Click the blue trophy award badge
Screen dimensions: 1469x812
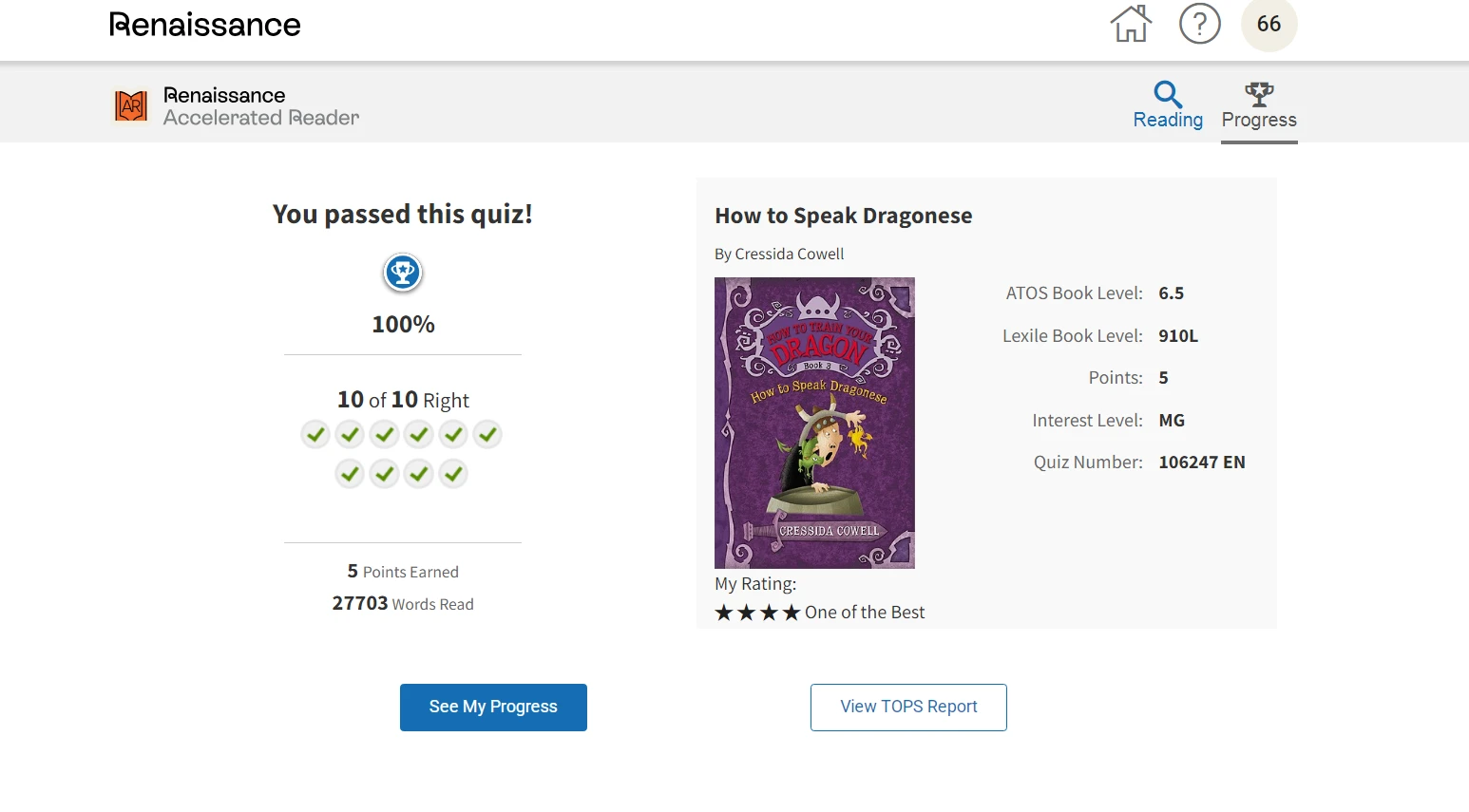point(403,273)
